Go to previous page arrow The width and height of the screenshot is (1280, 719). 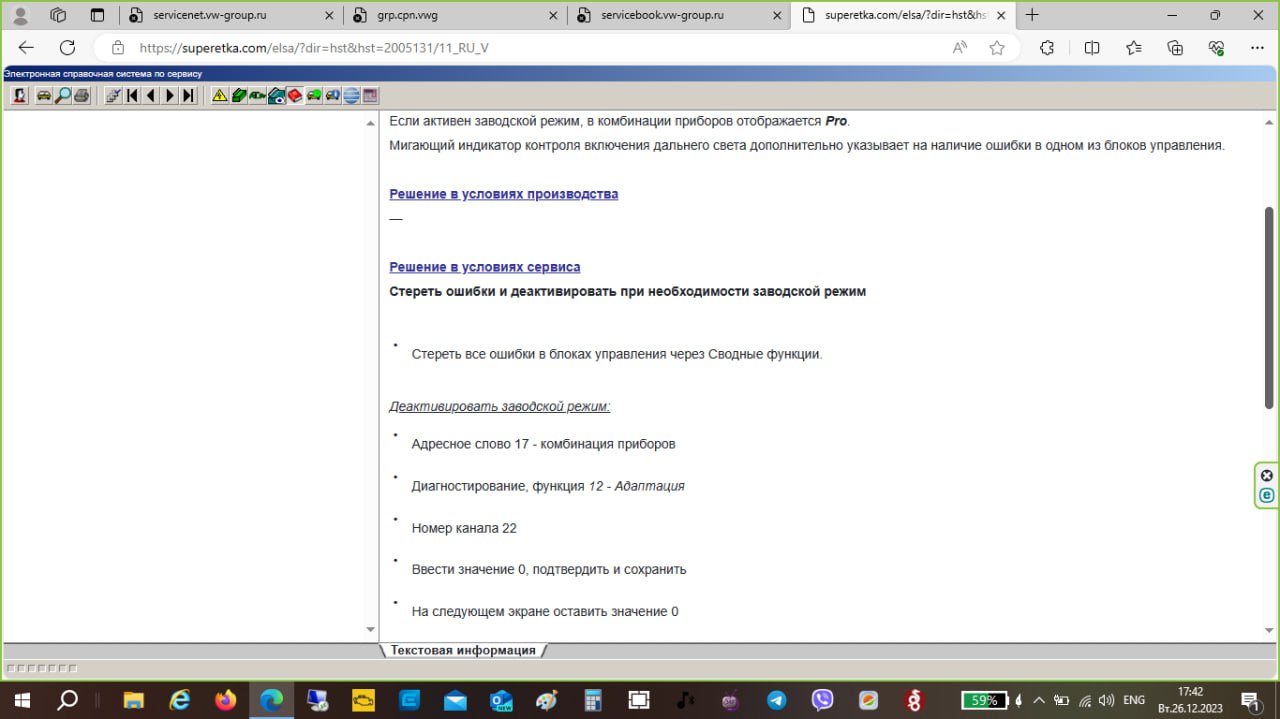pos(151,95)
